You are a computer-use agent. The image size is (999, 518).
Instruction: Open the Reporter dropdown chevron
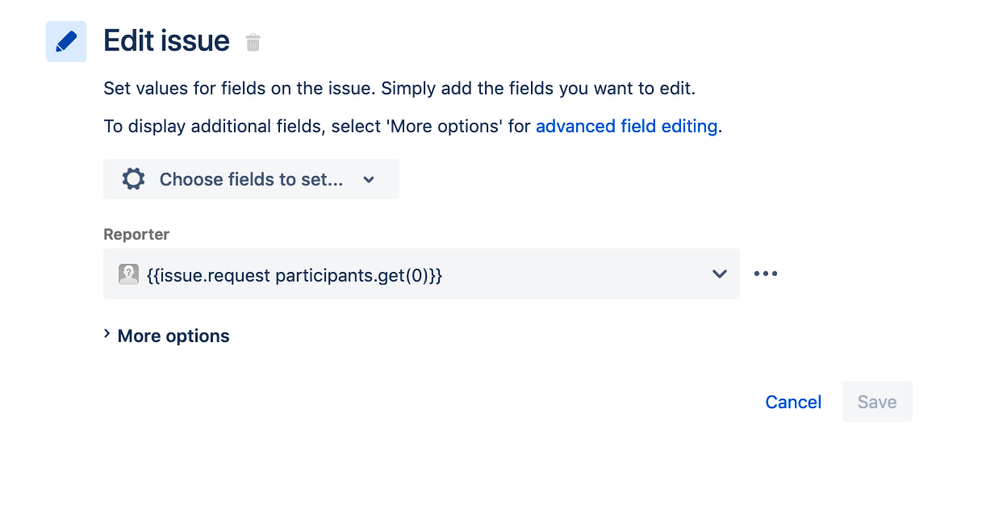point(719,274)
